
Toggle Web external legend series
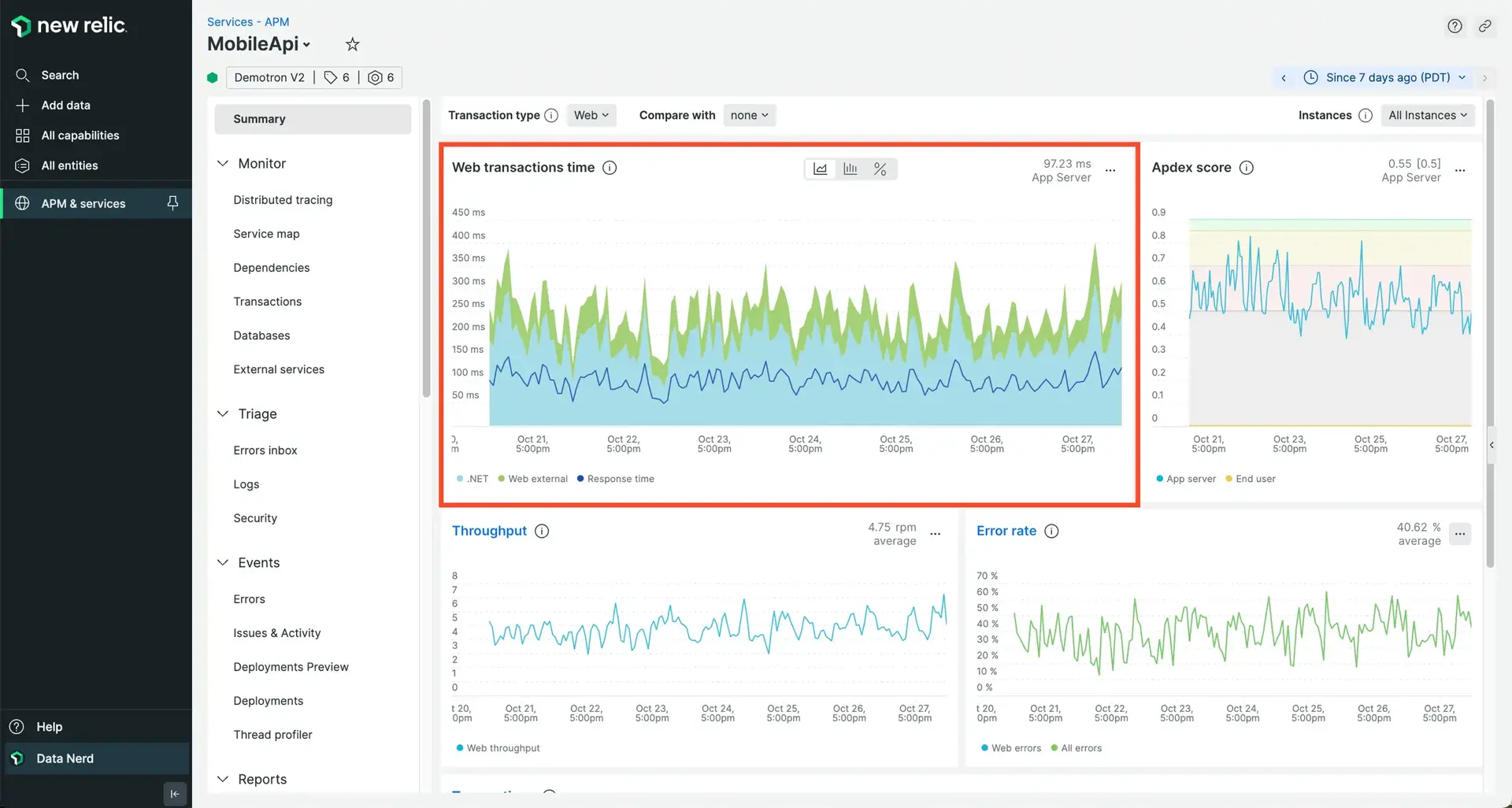[x=532, y=479]
